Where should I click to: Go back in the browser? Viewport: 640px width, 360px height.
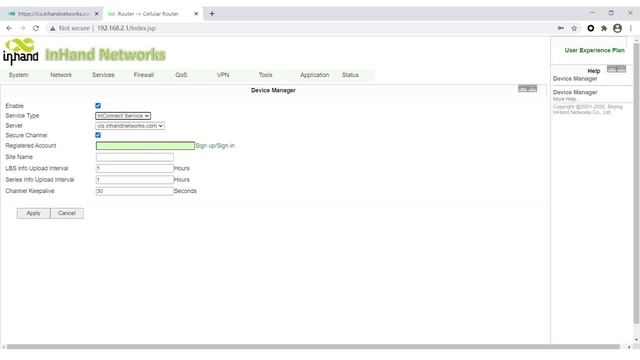coord(9,28)
